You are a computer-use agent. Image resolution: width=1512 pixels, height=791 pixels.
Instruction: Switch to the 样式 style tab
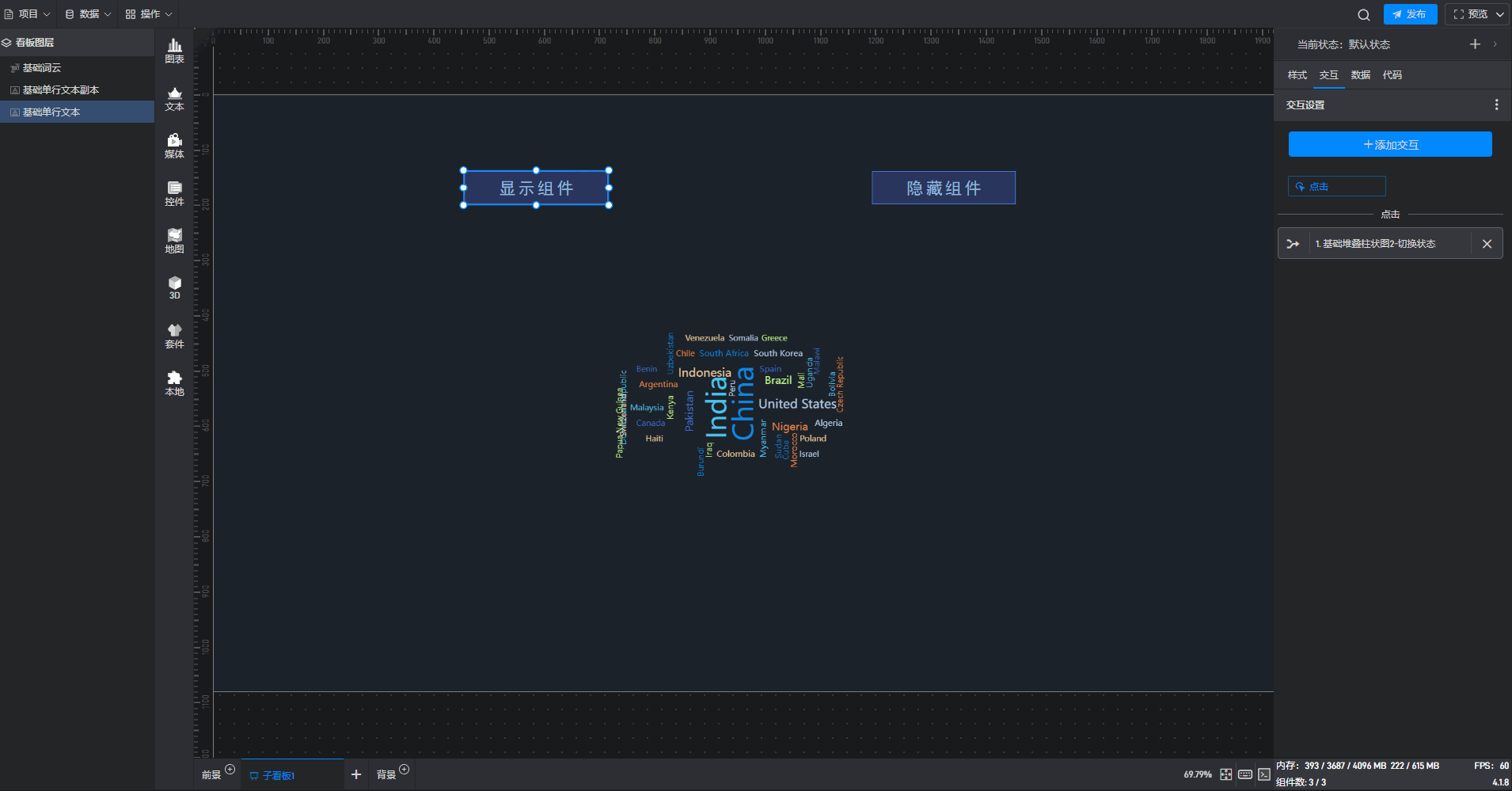click(x=1297, y=75)
